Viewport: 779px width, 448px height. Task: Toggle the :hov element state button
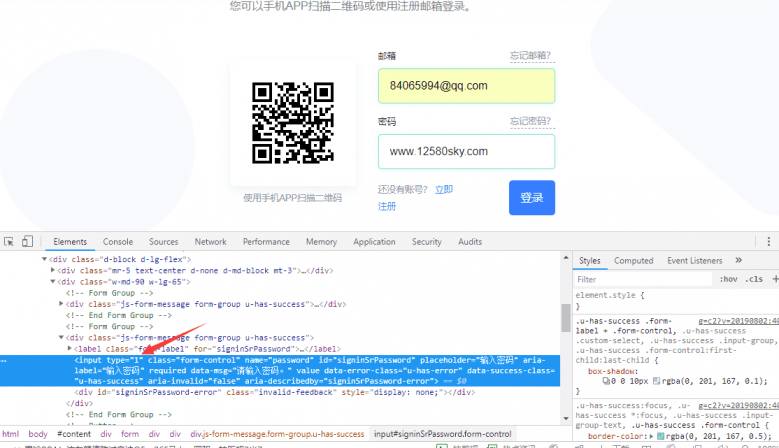point(728,279)
